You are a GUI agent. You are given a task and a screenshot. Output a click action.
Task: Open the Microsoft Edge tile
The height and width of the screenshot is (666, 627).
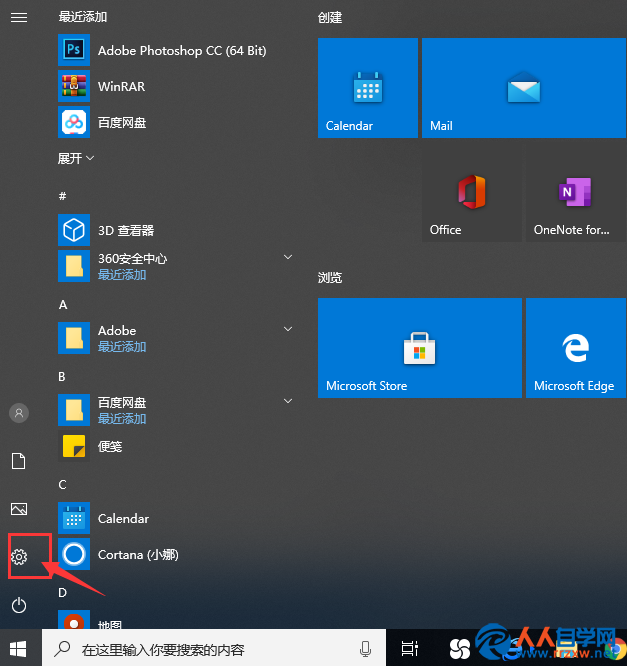[x=576, y=348]
